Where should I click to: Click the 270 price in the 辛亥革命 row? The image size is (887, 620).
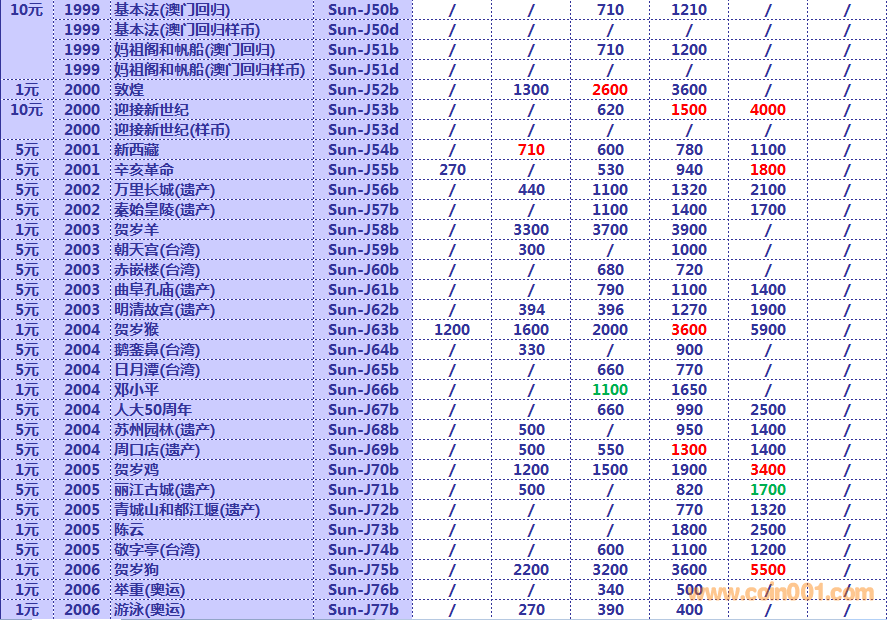point(452,170)
